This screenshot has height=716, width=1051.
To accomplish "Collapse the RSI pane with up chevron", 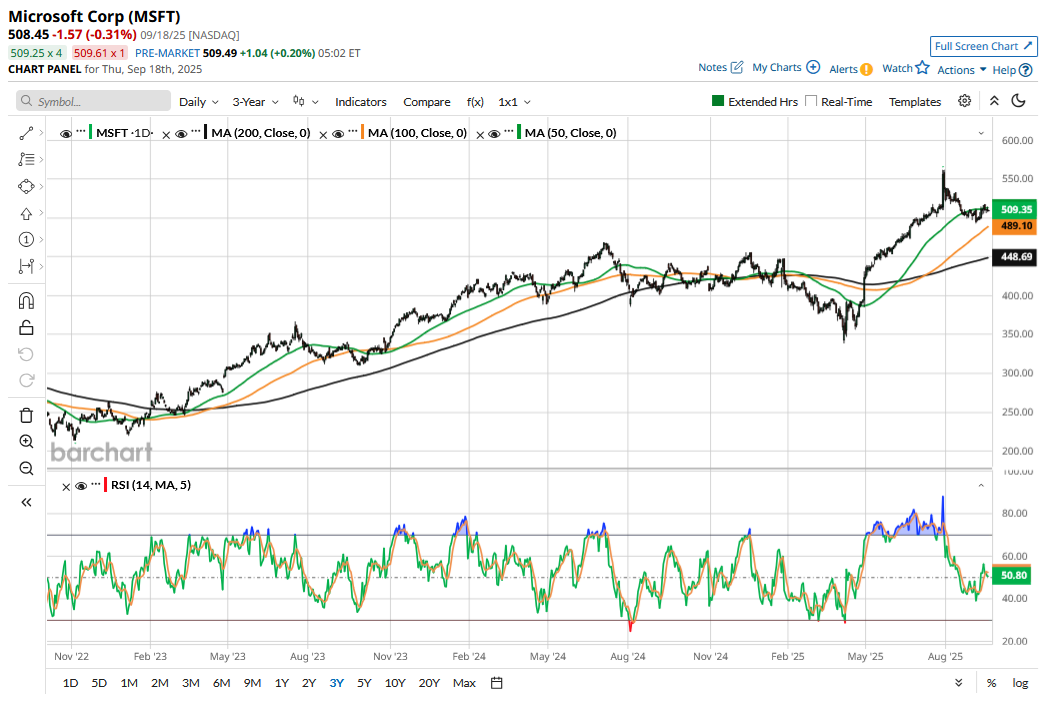I will [981, 485].
